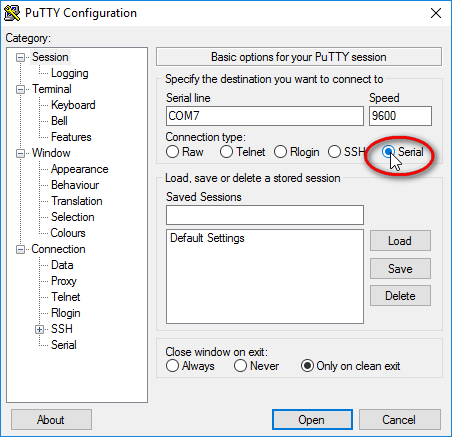The image size is (452, 437).
Task: Collapse the Session tree node
Action: tap(21, 58)
